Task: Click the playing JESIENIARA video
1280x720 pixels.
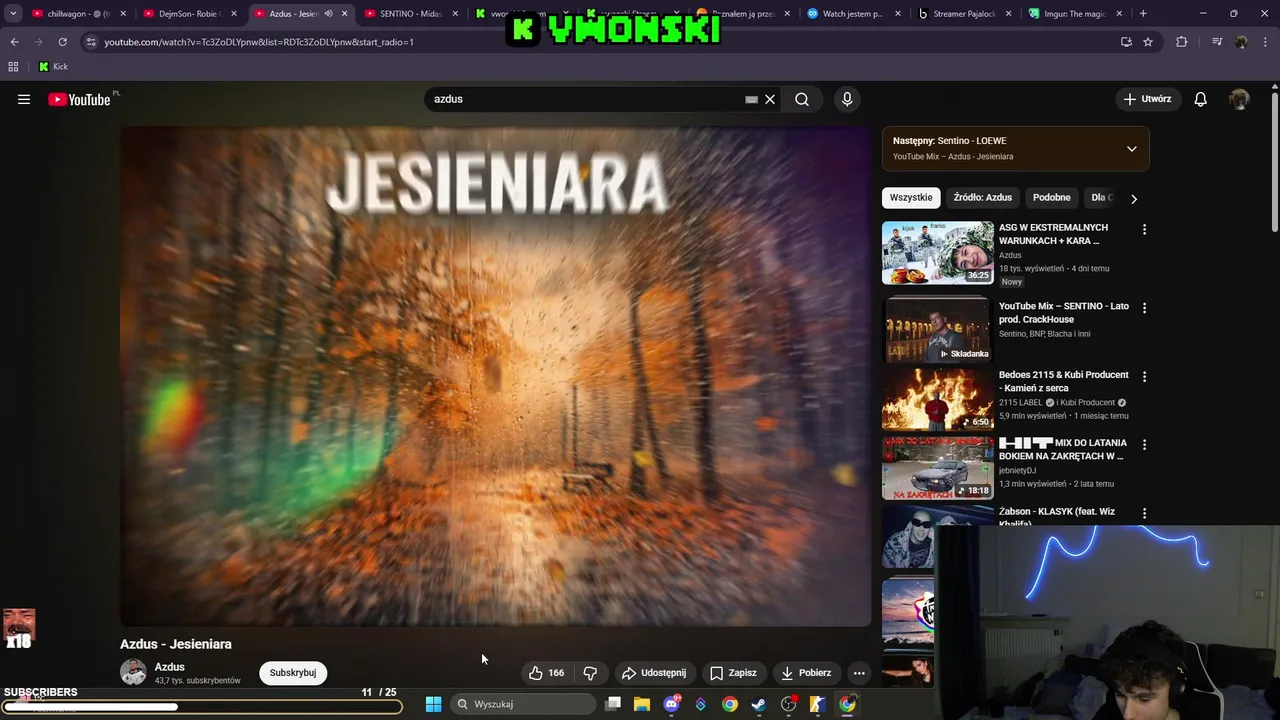Action: 496,376
